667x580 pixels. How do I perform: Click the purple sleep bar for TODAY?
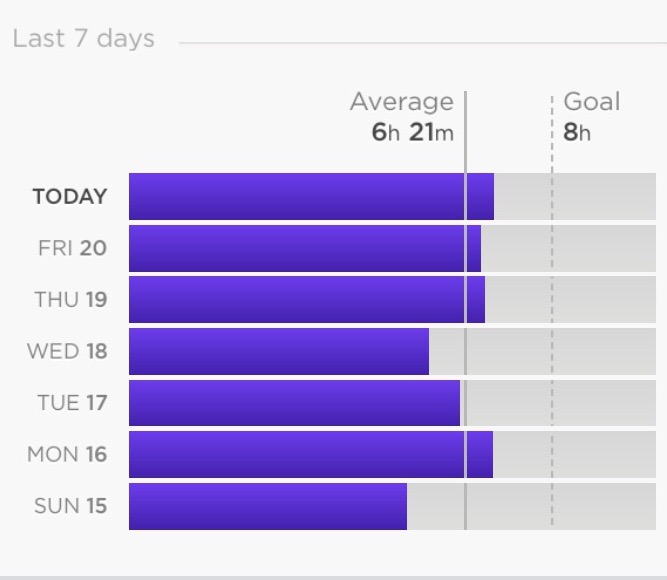point(310,197)
